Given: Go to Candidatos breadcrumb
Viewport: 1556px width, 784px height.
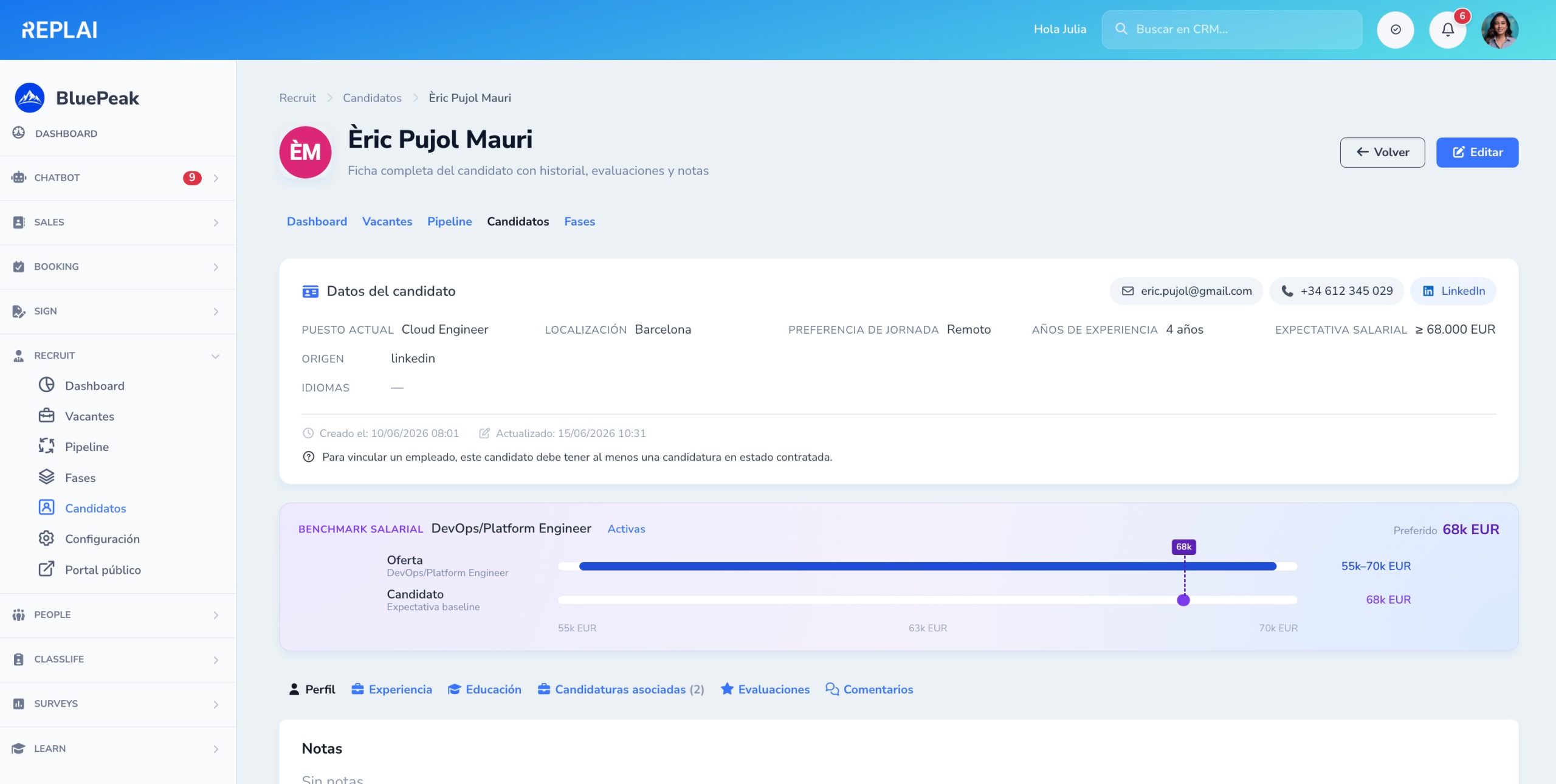Looking at the screenshot, I should pos(372,98).
